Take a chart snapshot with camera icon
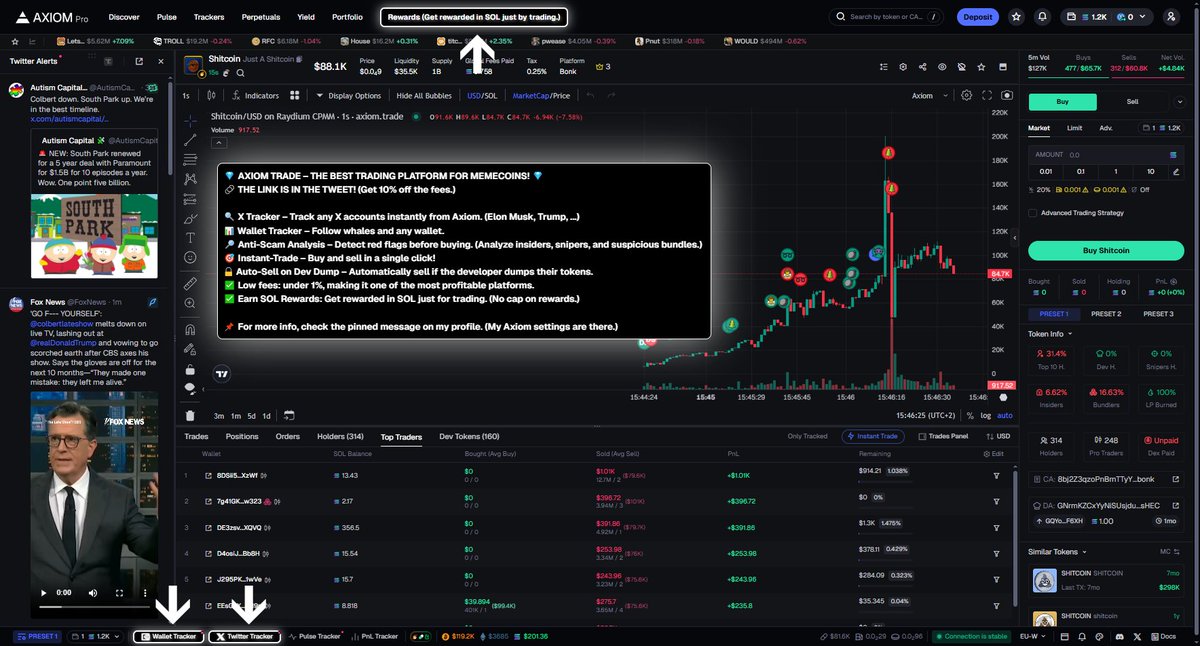Screen dimensions: 1200x646 (x=1006, y=96)
